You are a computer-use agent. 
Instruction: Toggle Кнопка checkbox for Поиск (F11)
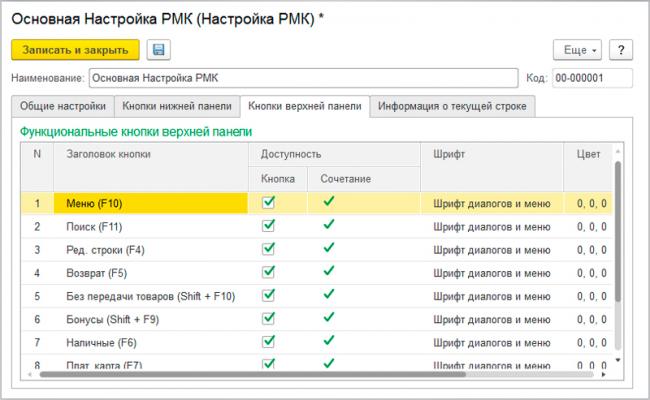pyautogui.click(x=269, y=225)
